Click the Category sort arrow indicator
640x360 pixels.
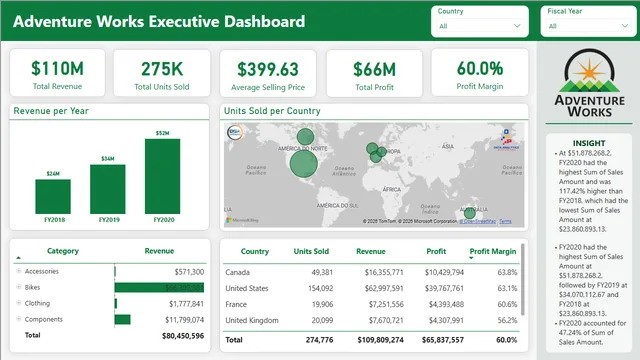[18, 258]
